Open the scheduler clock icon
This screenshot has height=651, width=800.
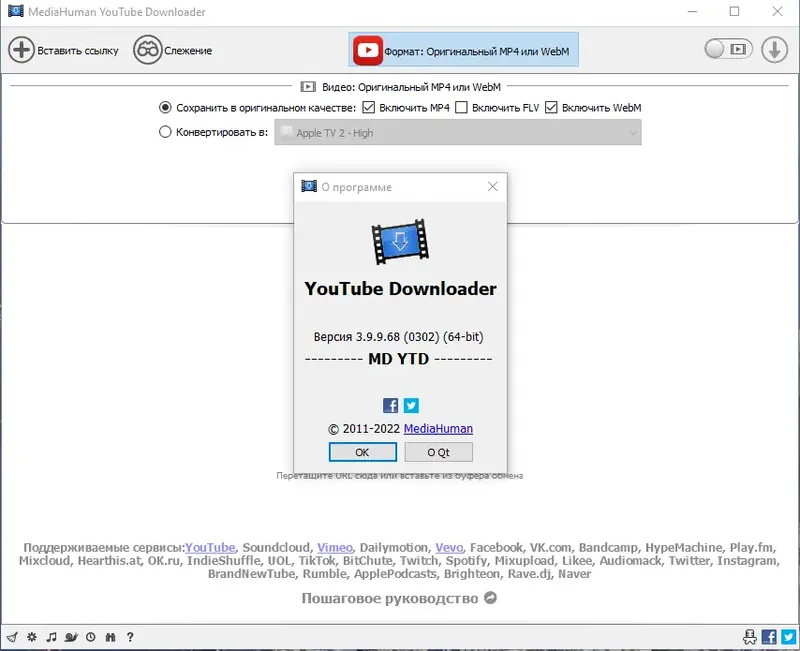coord(91,637)
